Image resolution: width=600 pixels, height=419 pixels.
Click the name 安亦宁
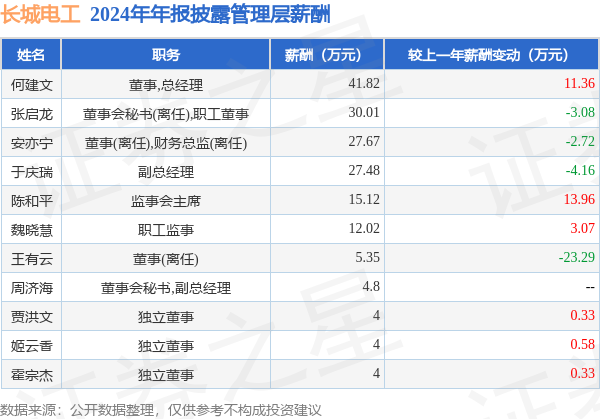point(32,143)
